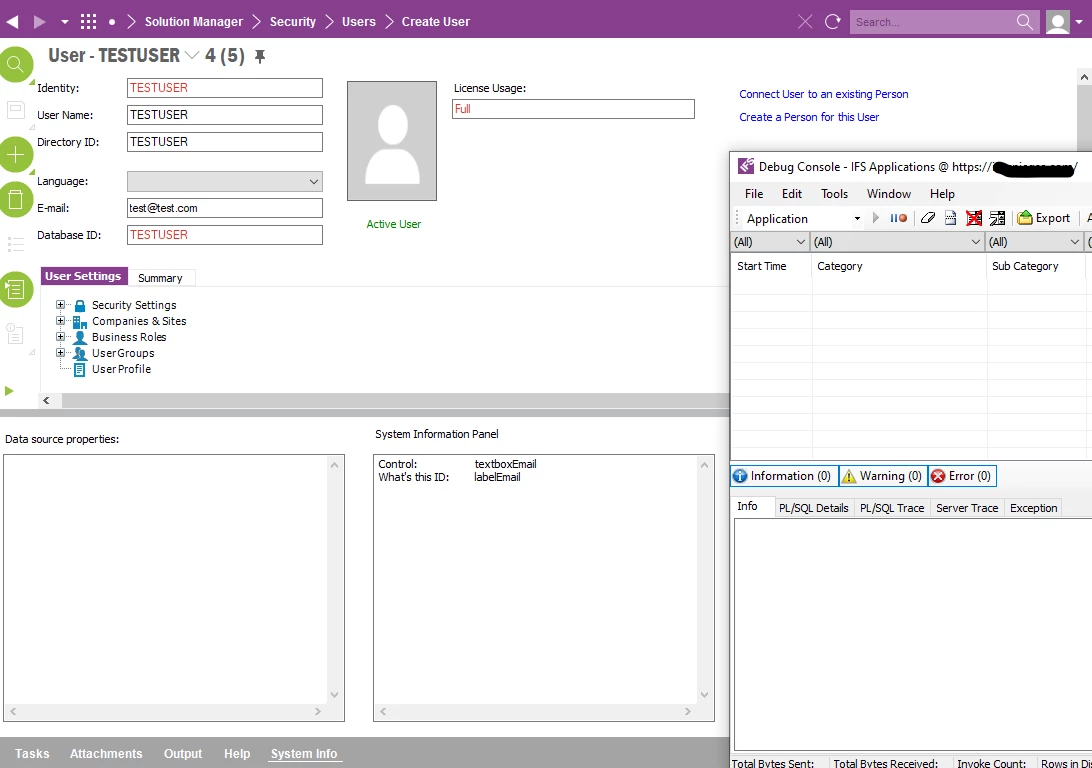Image resolution: width=1092 pixels, height=768 pixels.
Task: Open the Tasks bottom panel tab
Action: point(32,753)
